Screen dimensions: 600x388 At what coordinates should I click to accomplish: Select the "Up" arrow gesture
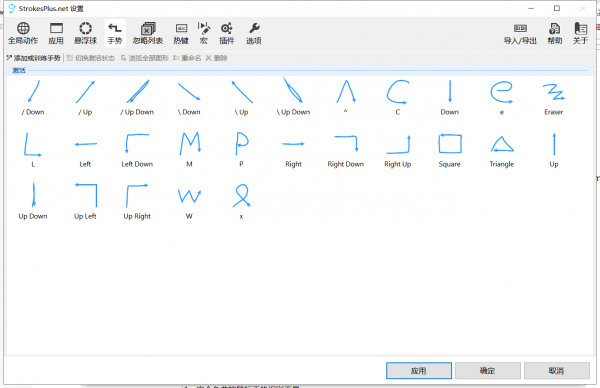click(x=554, y=149)
